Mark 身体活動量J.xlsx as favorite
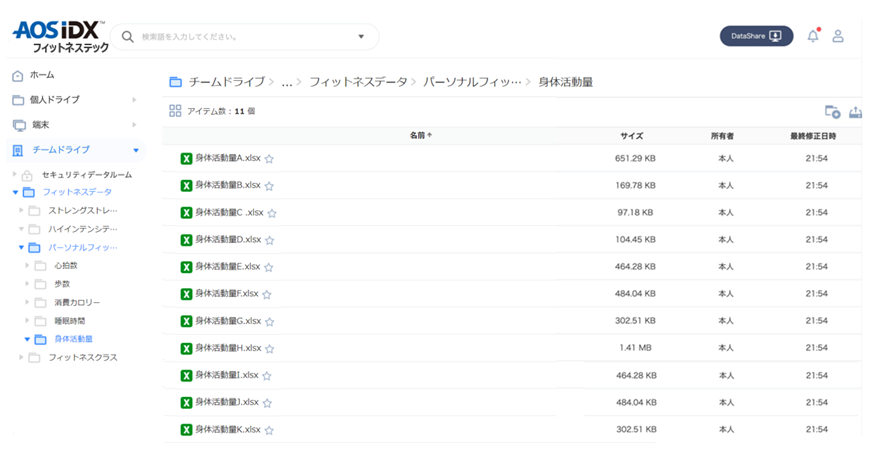871x454 pixels. (x=267, y=403)
